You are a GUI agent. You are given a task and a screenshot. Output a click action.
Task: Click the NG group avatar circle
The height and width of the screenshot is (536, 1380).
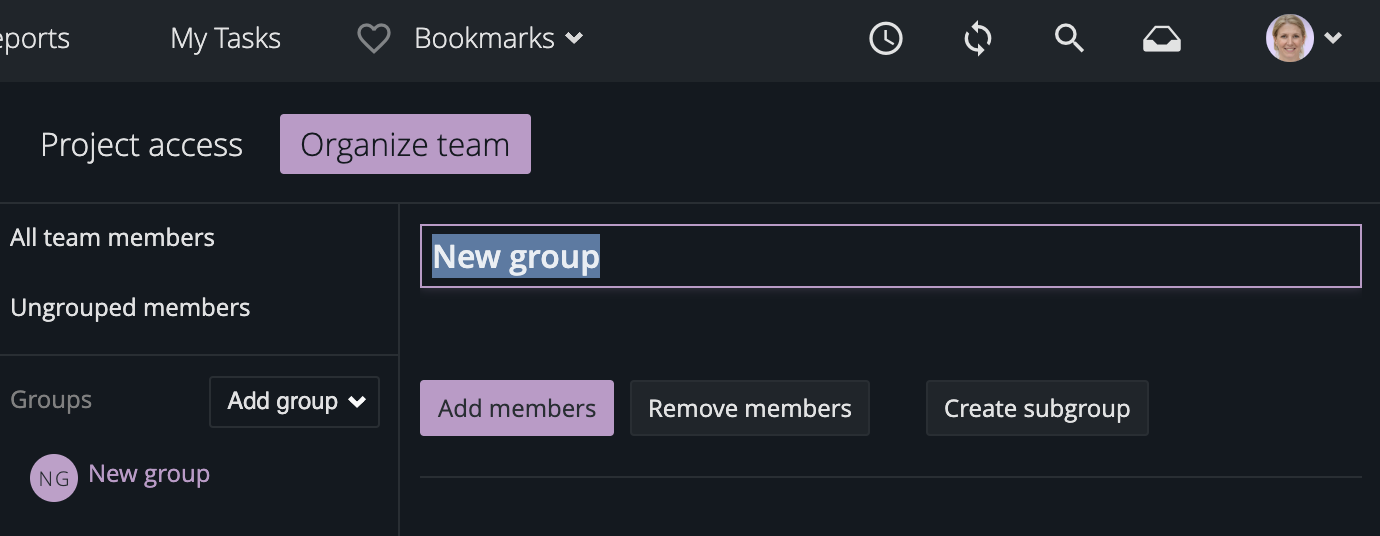[53, 478]
